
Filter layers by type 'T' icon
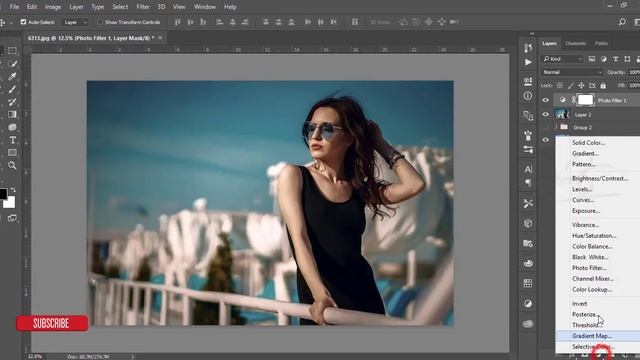(x=616, y=59)
